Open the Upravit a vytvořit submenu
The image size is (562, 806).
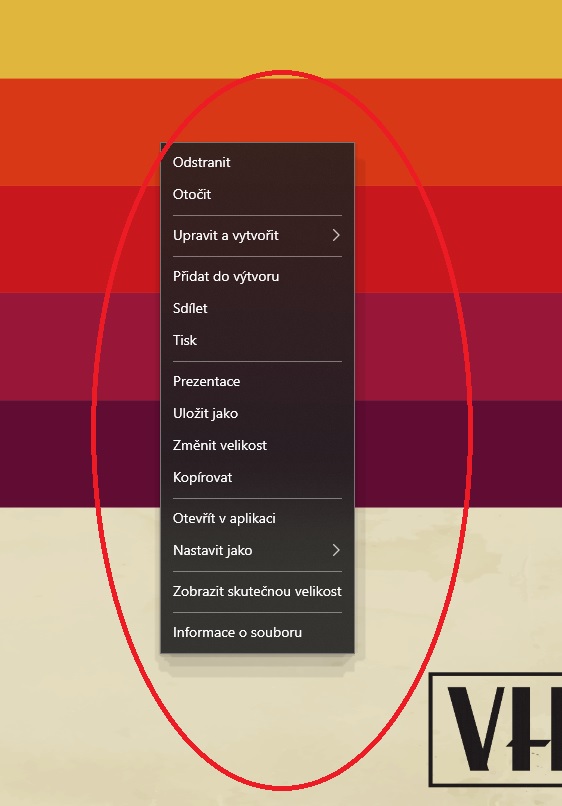click(257, 235)
